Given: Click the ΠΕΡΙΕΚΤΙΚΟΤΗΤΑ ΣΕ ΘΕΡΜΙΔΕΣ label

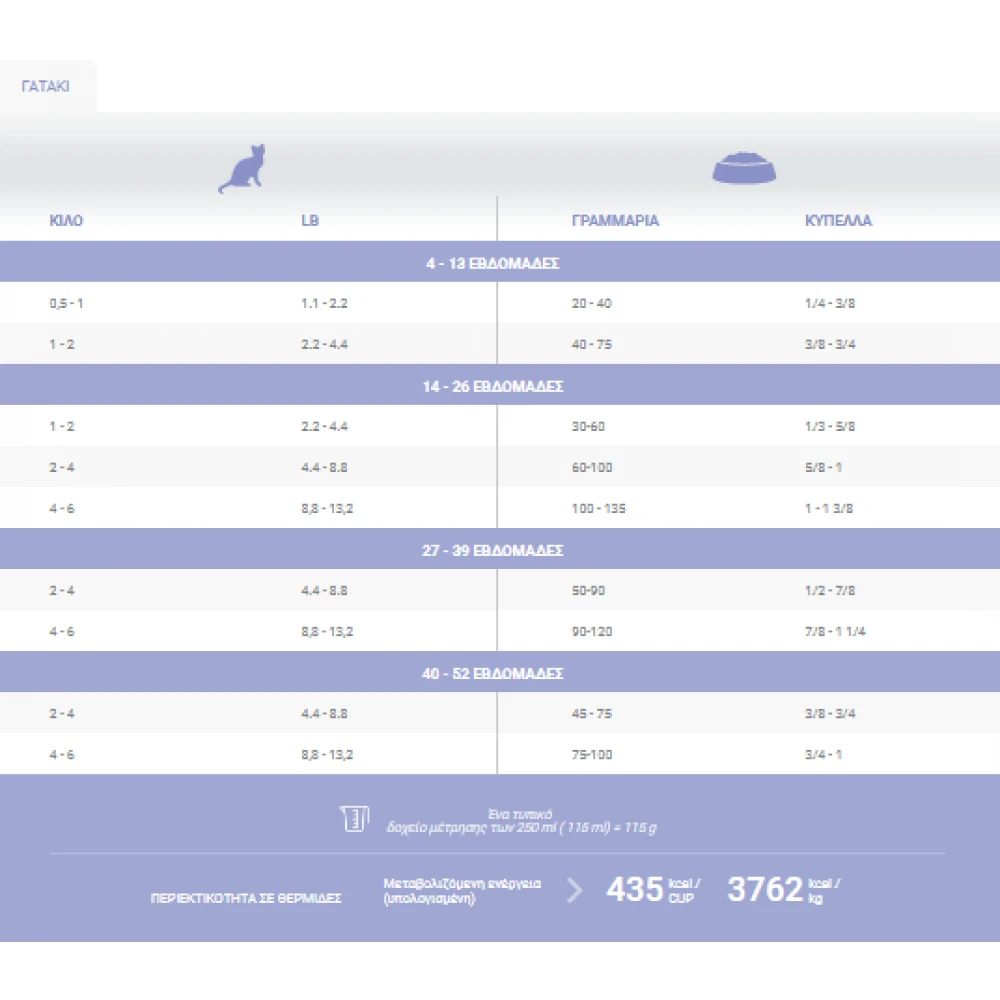Looking at the screenshot, I should pos(245,899).
